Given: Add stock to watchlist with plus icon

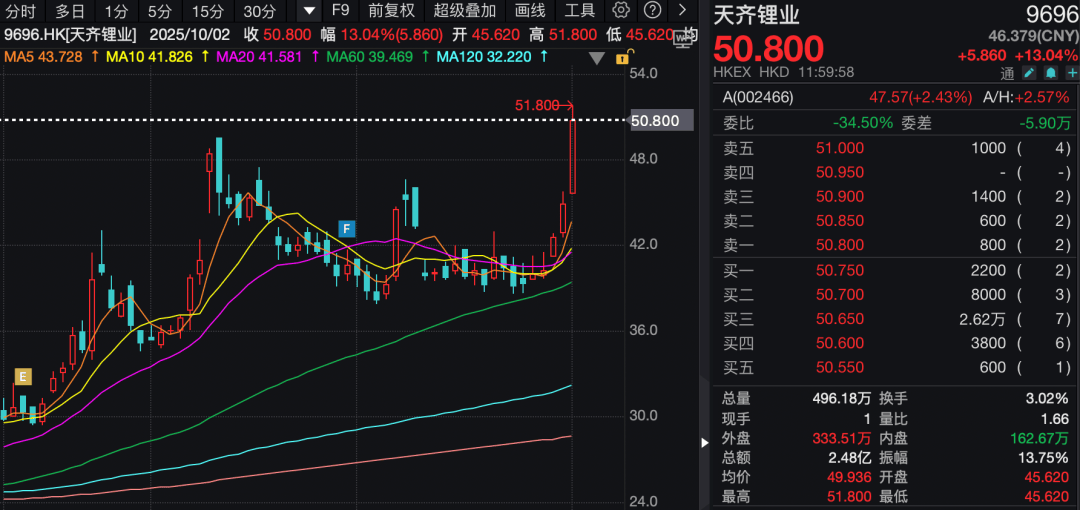Looking at the screenshot, I should point(1069,73).
